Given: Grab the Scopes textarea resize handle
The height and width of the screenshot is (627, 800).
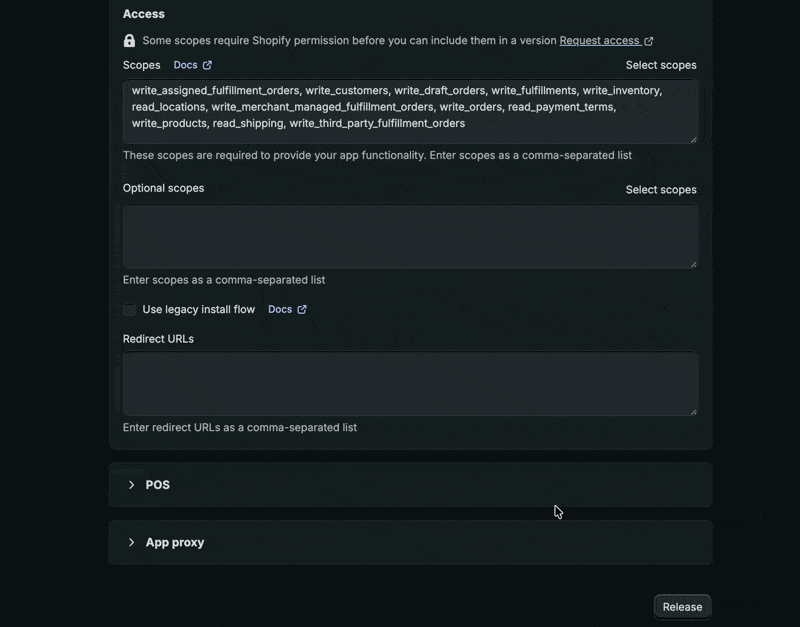Looking at the screenshot, I should click(693, 140).
